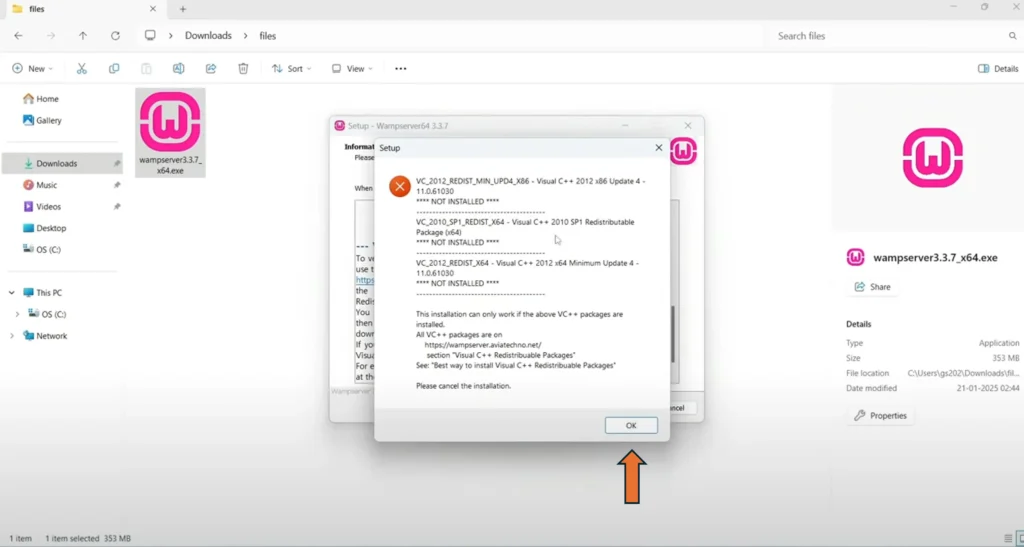Toggle the Details pane
1024x547 pixels.
pos(998,69)
